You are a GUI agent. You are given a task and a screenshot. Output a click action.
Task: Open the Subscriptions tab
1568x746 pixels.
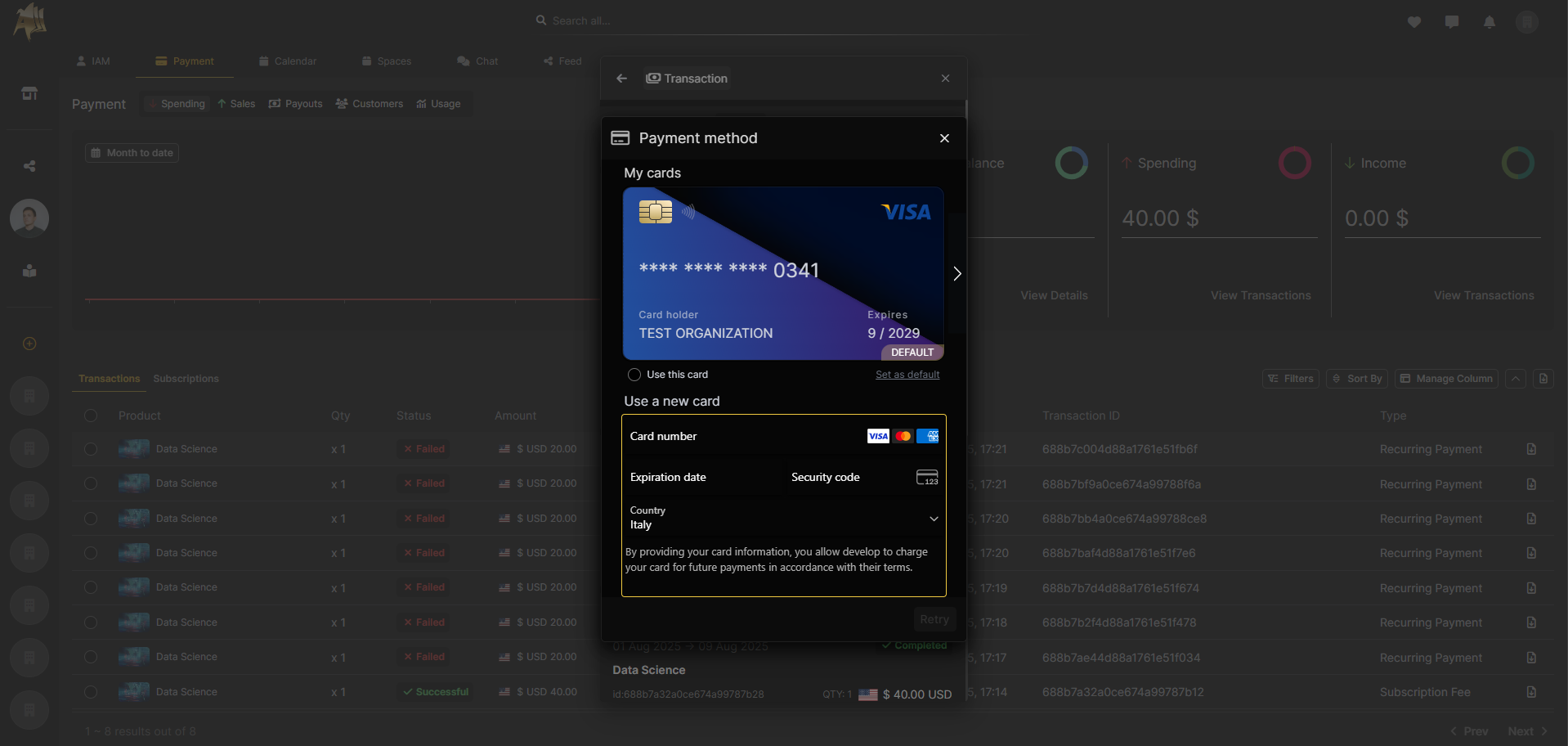[186, 379]
